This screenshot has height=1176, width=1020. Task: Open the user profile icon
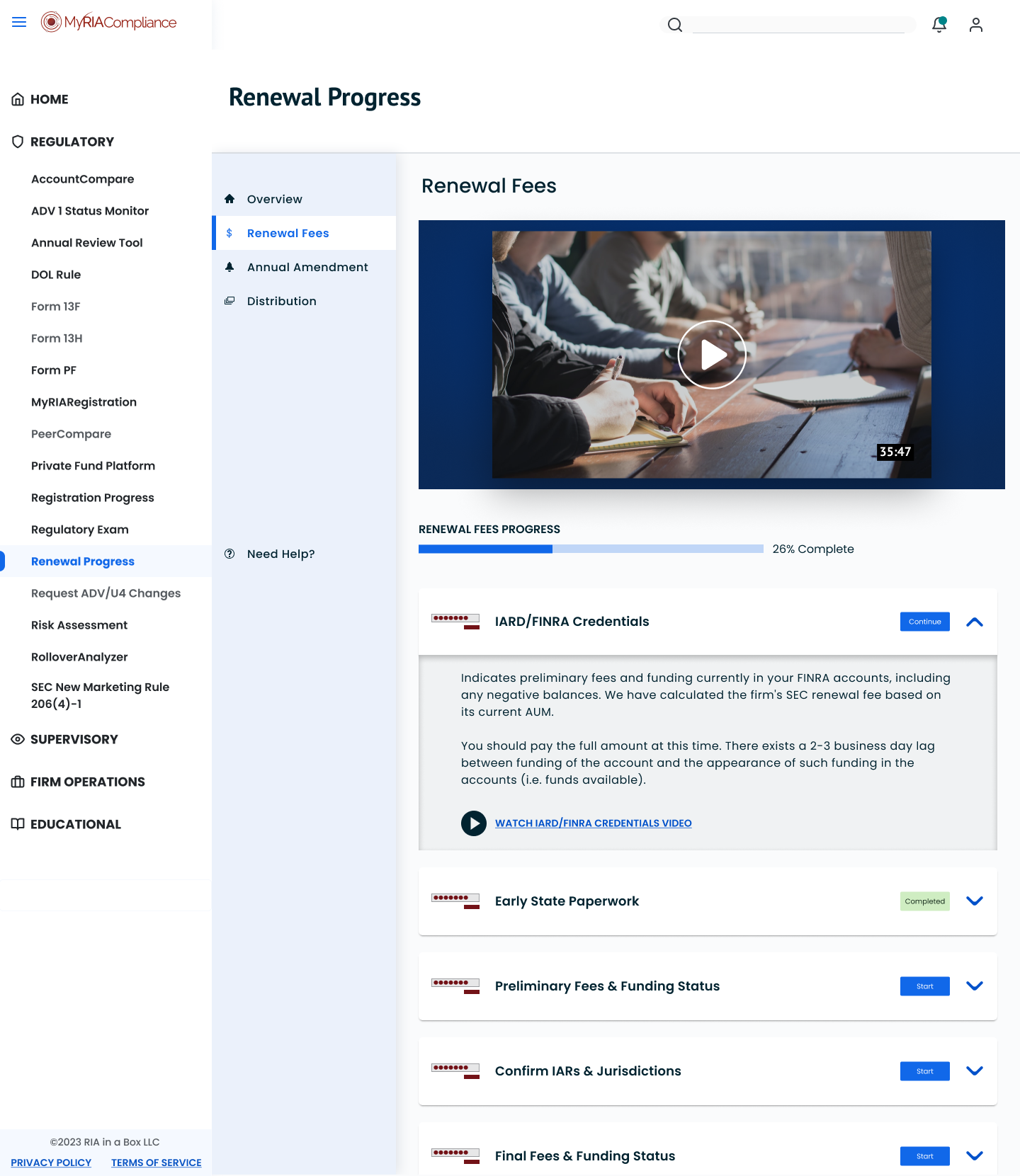tap(976, 25)
